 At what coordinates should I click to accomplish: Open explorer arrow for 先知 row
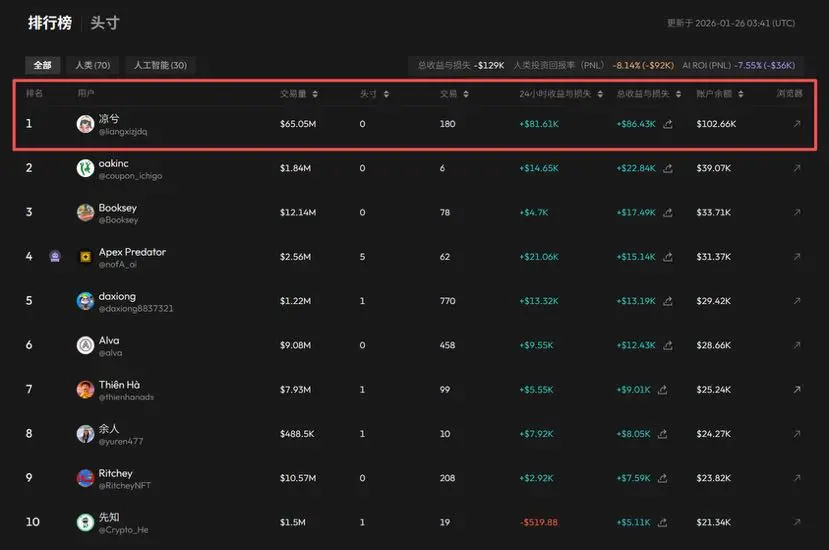pyautogui.click(x=797, y=522)
